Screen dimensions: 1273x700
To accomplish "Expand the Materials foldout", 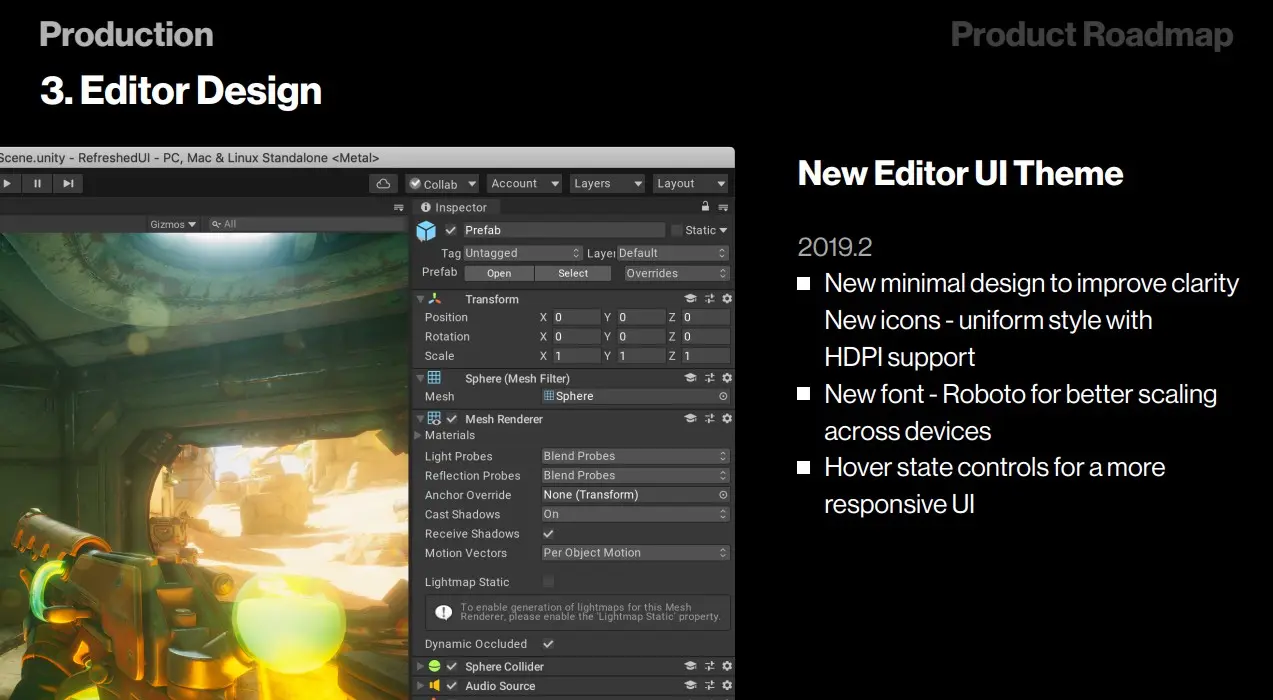I will pos(418,435).
